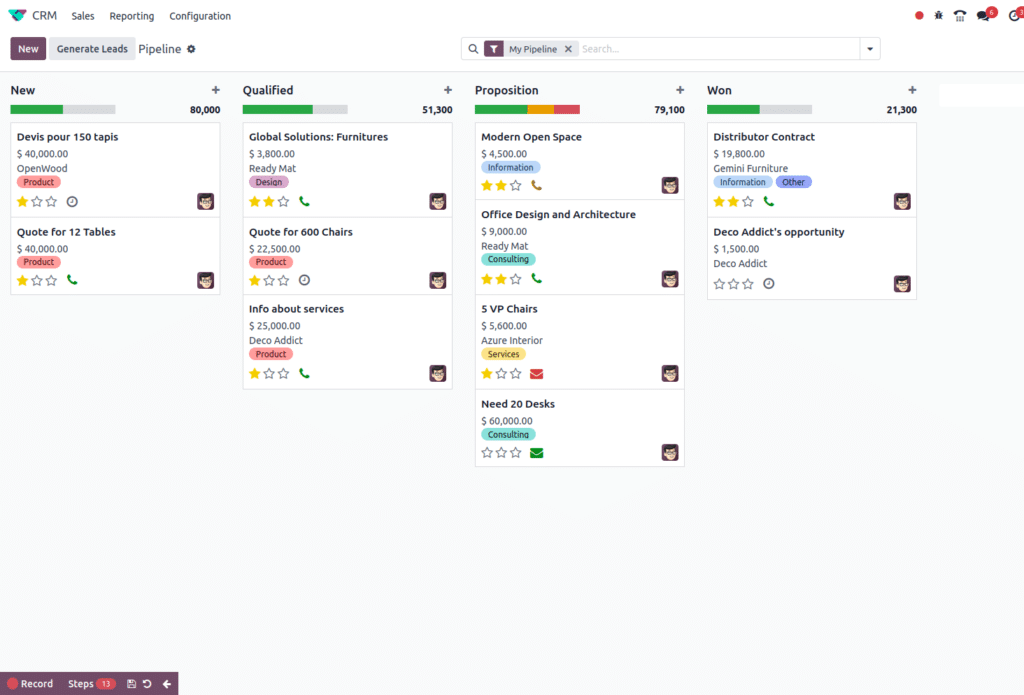The image size is (1024, 695).
Task: Set third star on Global Solutions: Furnitures
Action: click(x=283, y=201)
